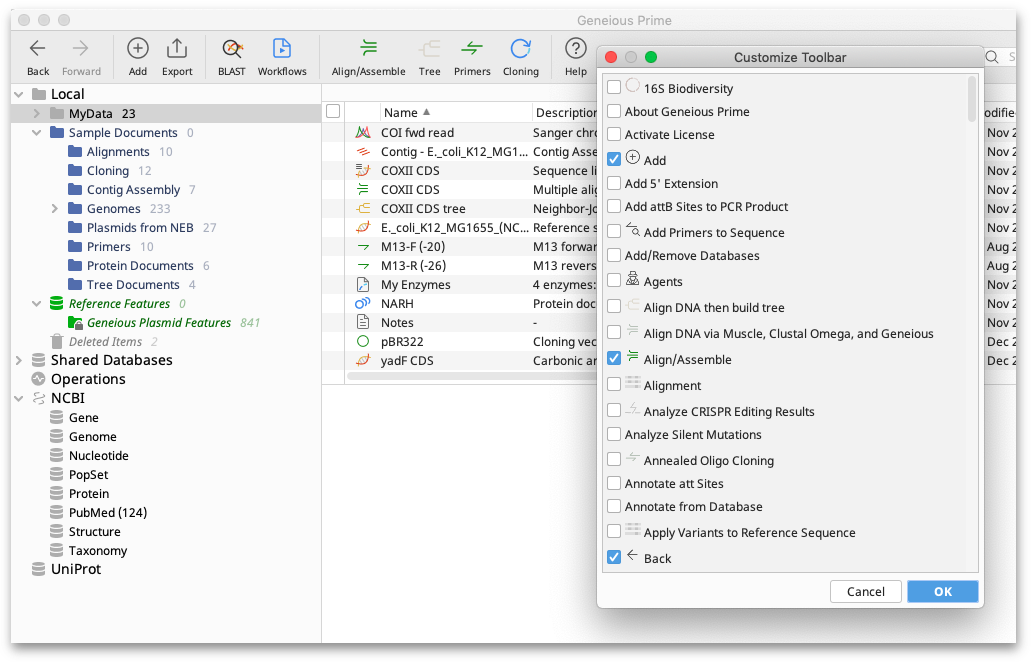Open Geneious Plasmid Features folder

tap(159, 323)
